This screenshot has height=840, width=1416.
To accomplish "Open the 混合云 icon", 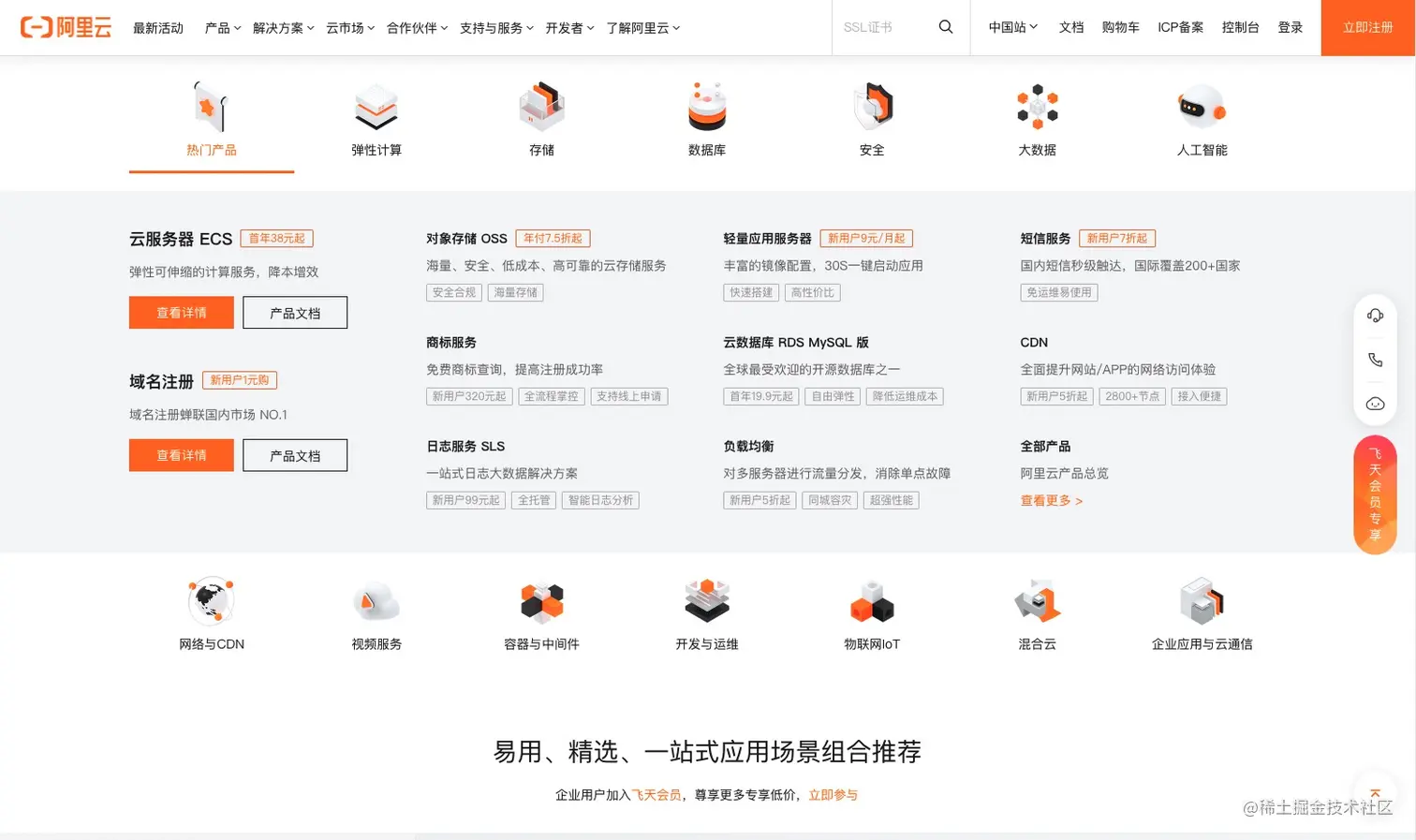I will click(1037, 600).
